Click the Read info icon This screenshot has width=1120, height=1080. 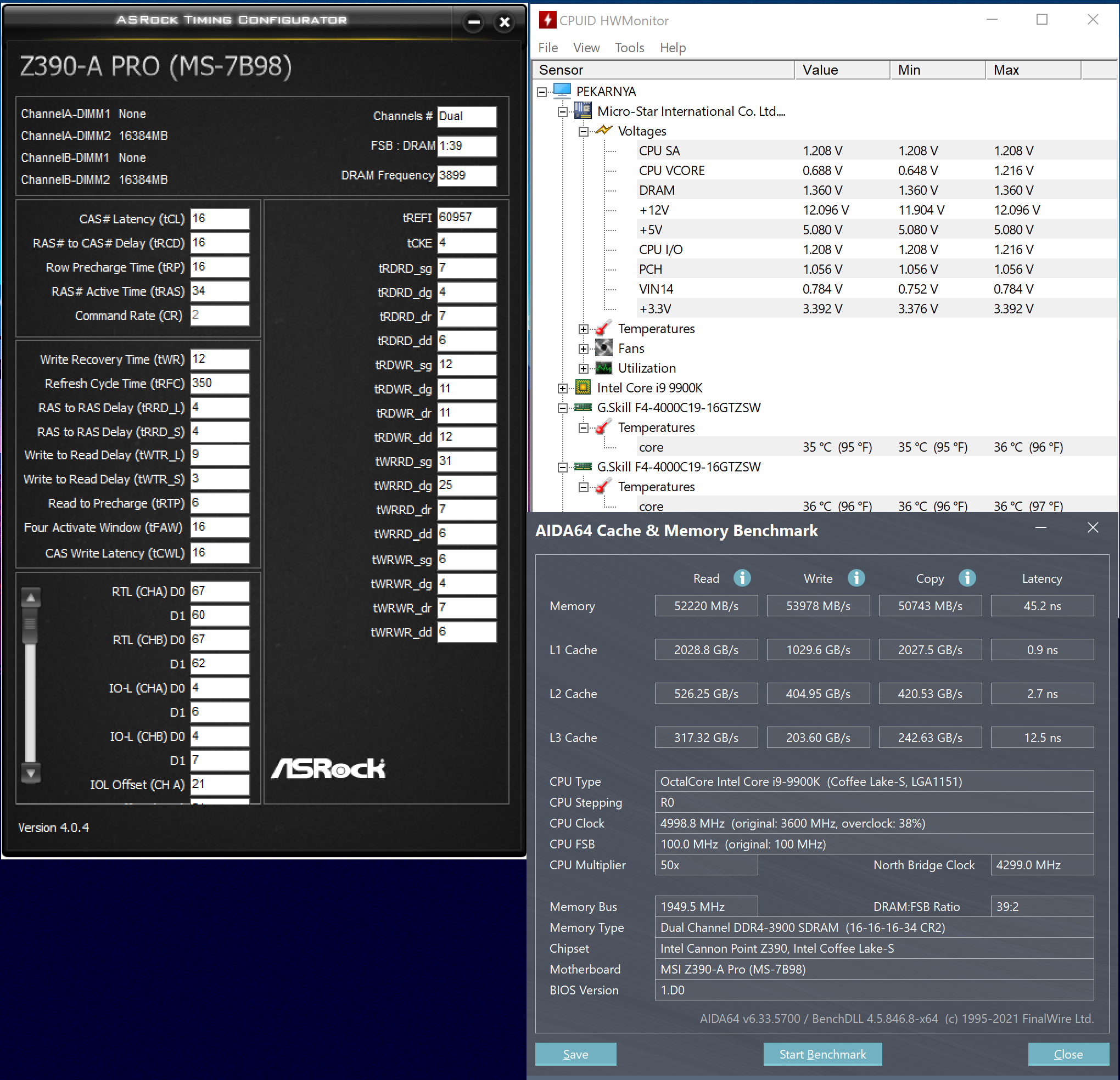[x=742, y=578]
